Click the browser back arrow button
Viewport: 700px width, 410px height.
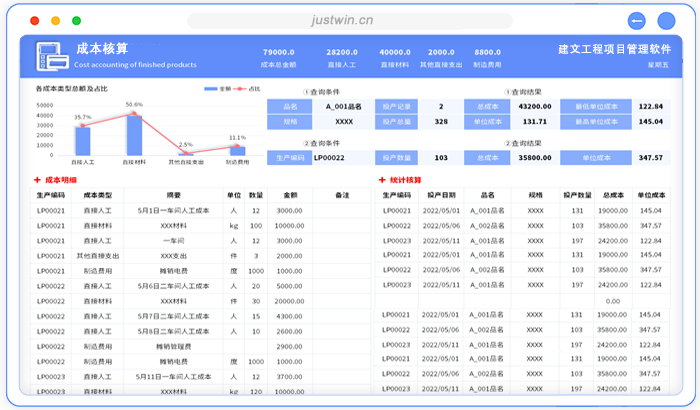click(x=636, y=20)
